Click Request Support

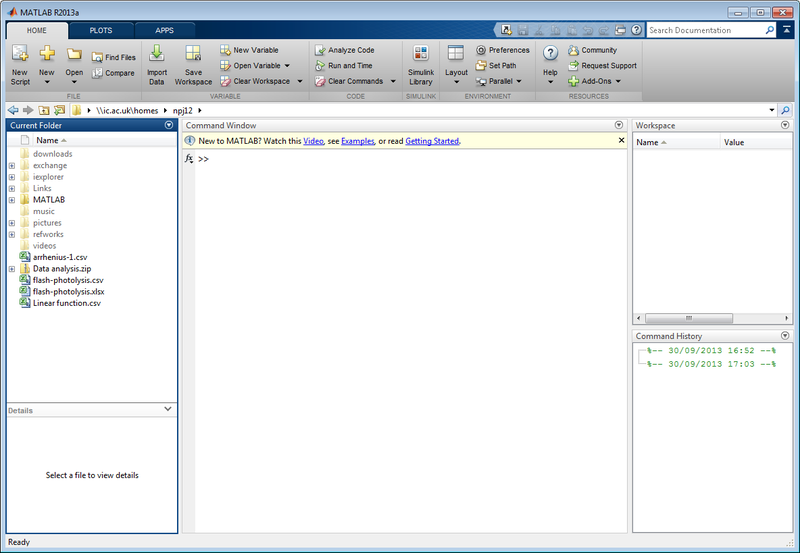(x=603, y=65)
